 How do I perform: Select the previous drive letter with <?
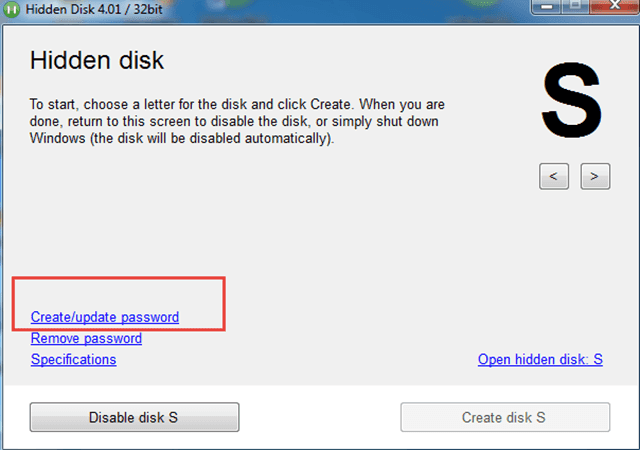(x=554, y=176)
